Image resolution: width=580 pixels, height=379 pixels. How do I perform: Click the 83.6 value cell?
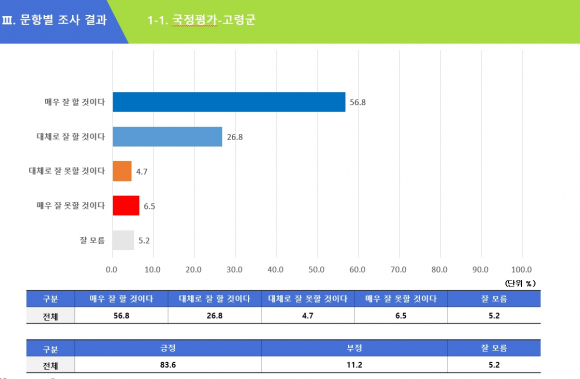(168, 365)
